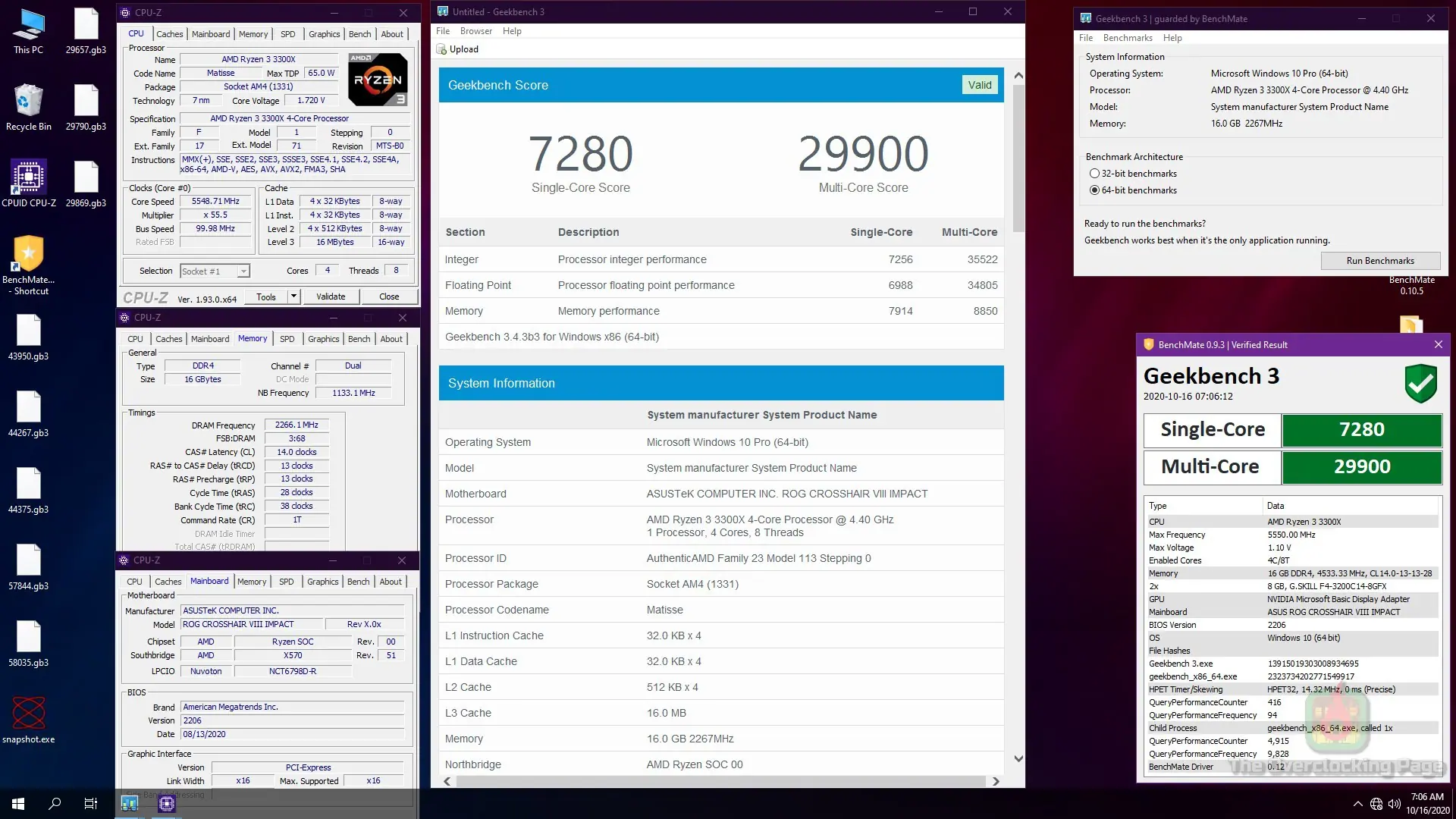The height and width of the screenshot is (819, 1456).
Task: Open the Browser menu in Geekbench 3
Action: click(475, 31)
